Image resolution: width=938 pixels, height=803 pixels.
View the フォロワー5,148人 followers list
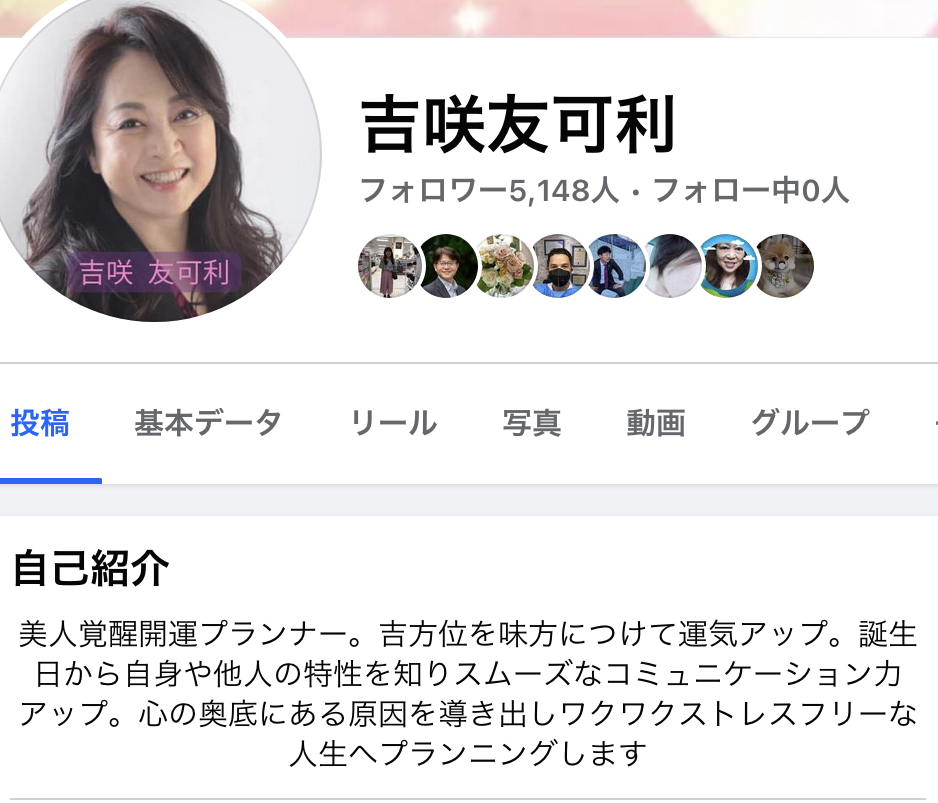[489, 191]
